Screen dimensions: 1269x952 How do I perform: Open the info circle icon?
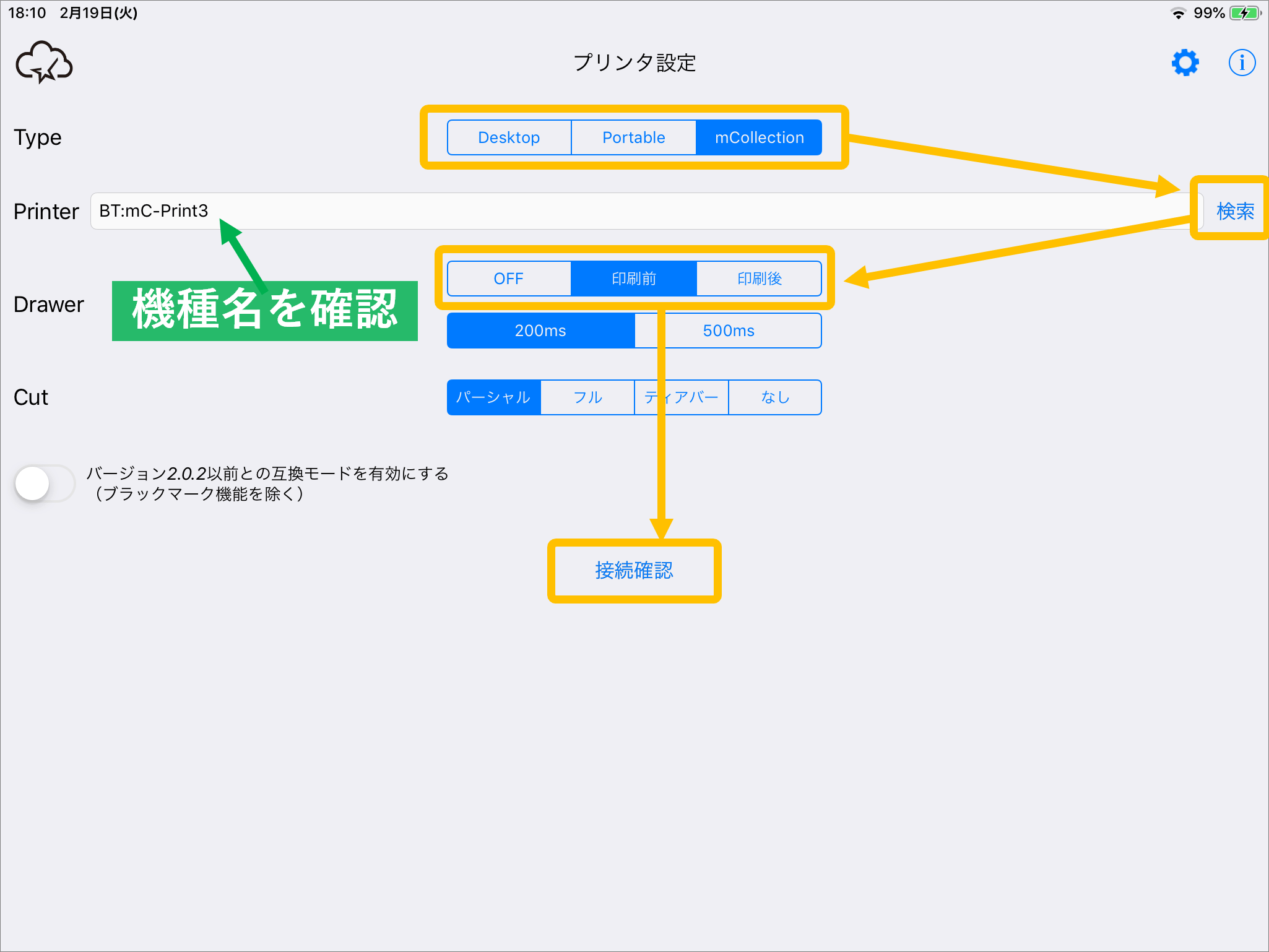pos(1241,63)
